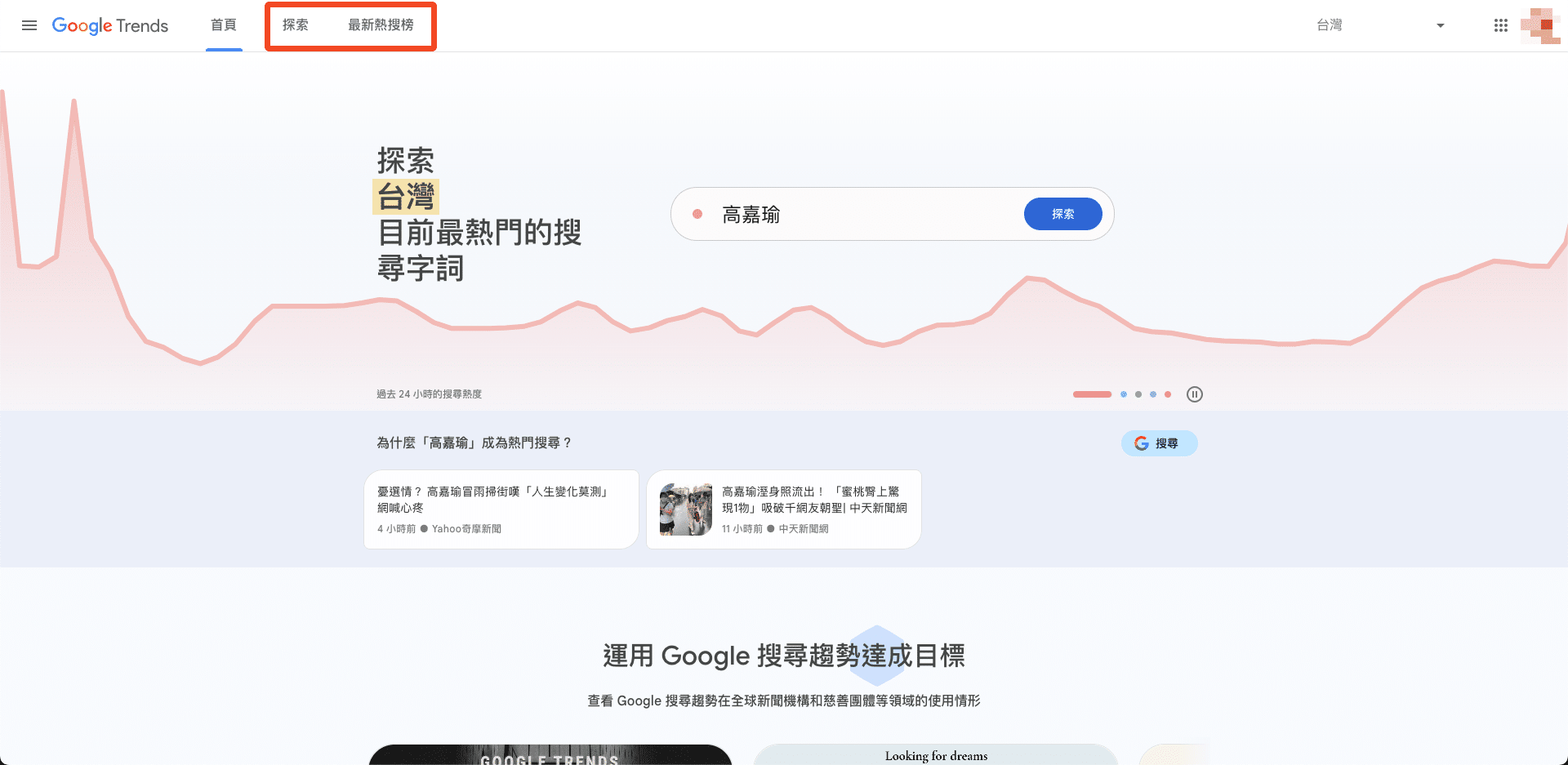Open the Google apps grid
Screen dimensions: 1568x765
1500,25
